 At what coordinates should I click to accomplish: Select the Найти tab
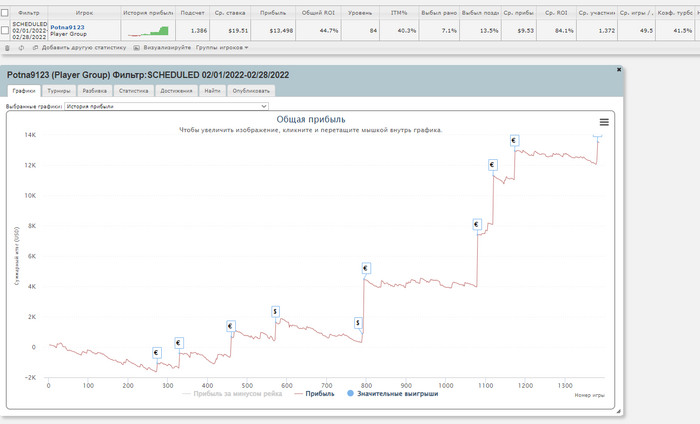point(212,91)
